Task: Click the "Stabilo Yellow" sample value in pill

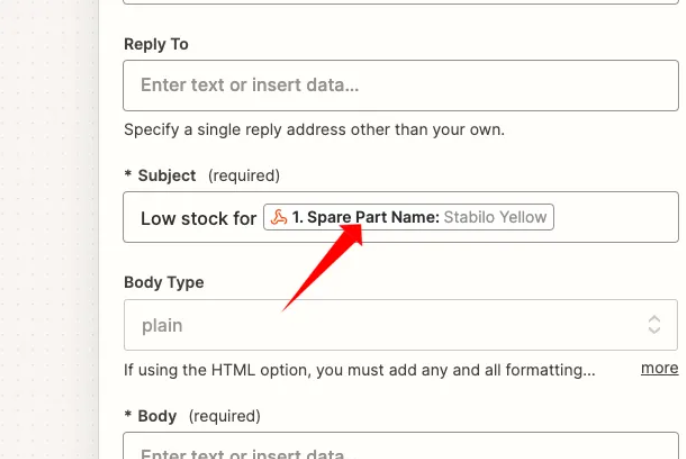Action: [x=495, y=217]
